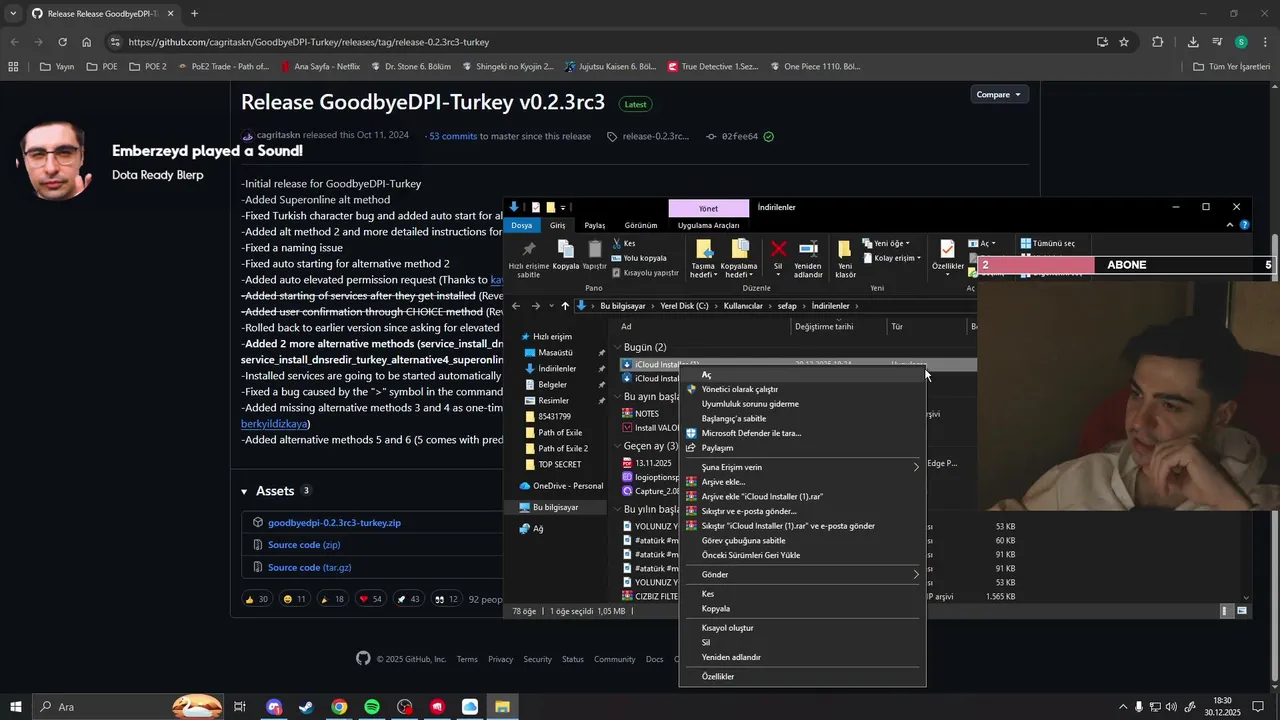Viewport: 1280px width, 720px height.
Task: Open the Compare dropdown on GitHub
Action: (998, 94)
